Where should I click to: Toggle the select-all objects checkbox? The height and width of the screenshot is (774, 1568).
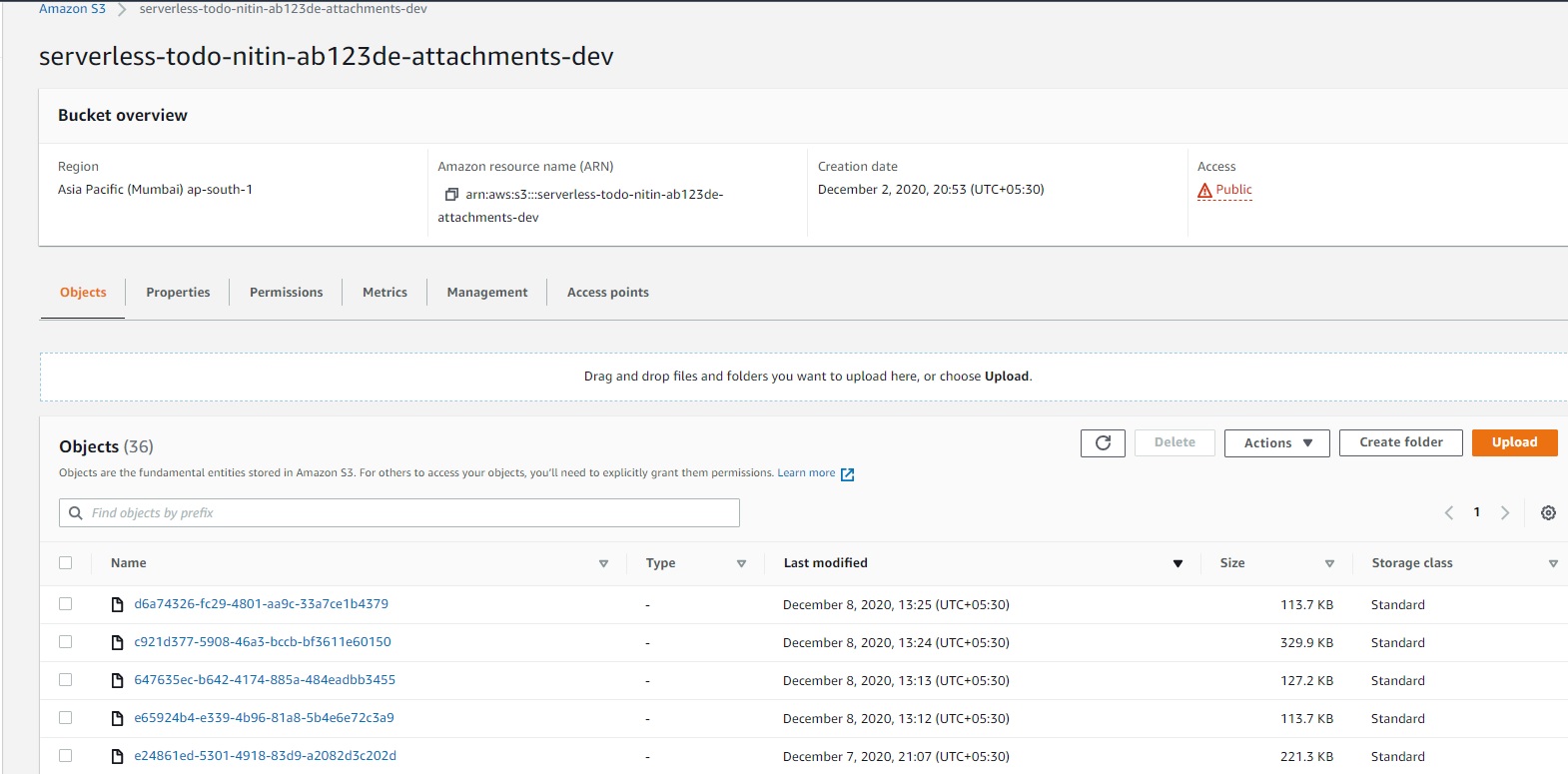(66, 563)
